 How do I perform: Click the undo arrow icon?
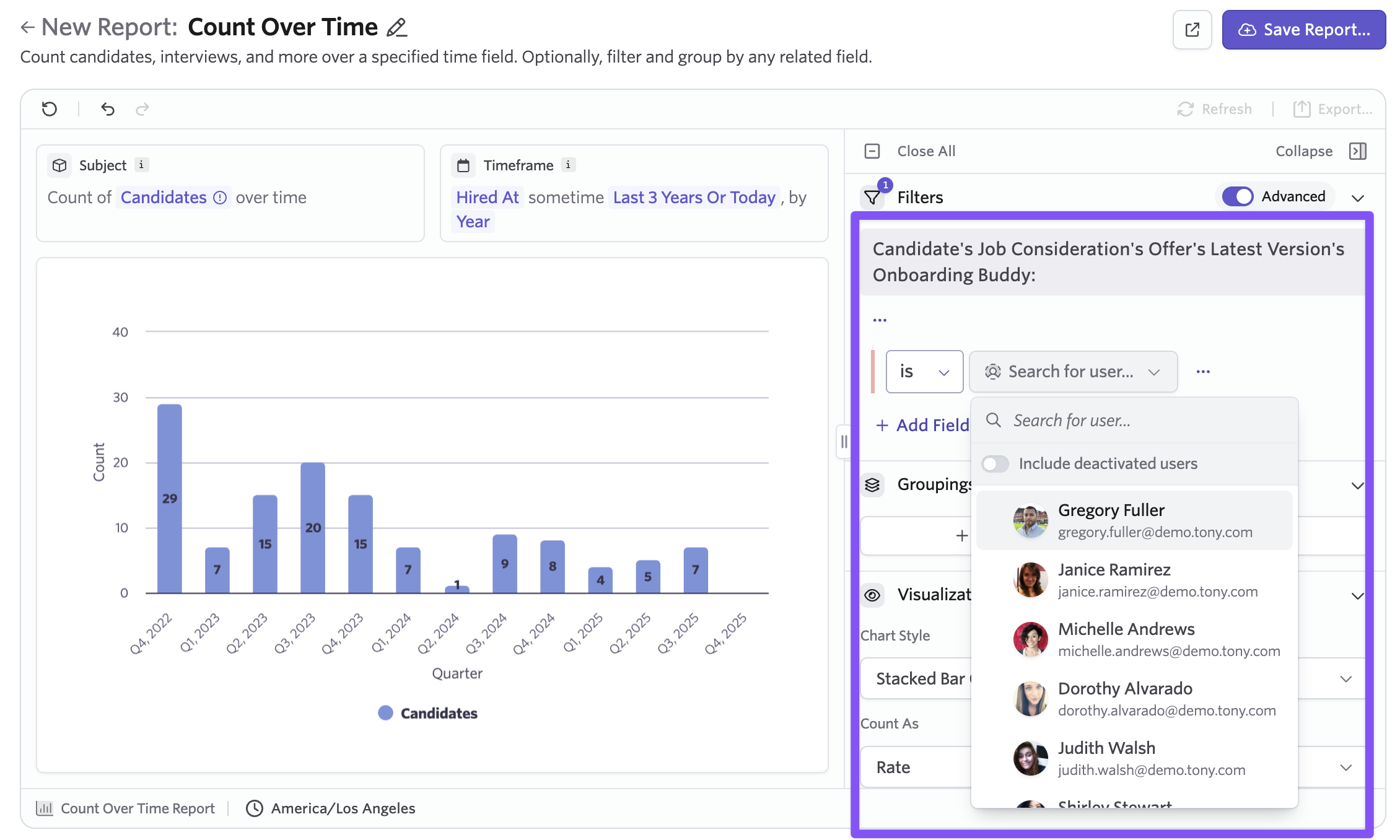click(108, 109)
